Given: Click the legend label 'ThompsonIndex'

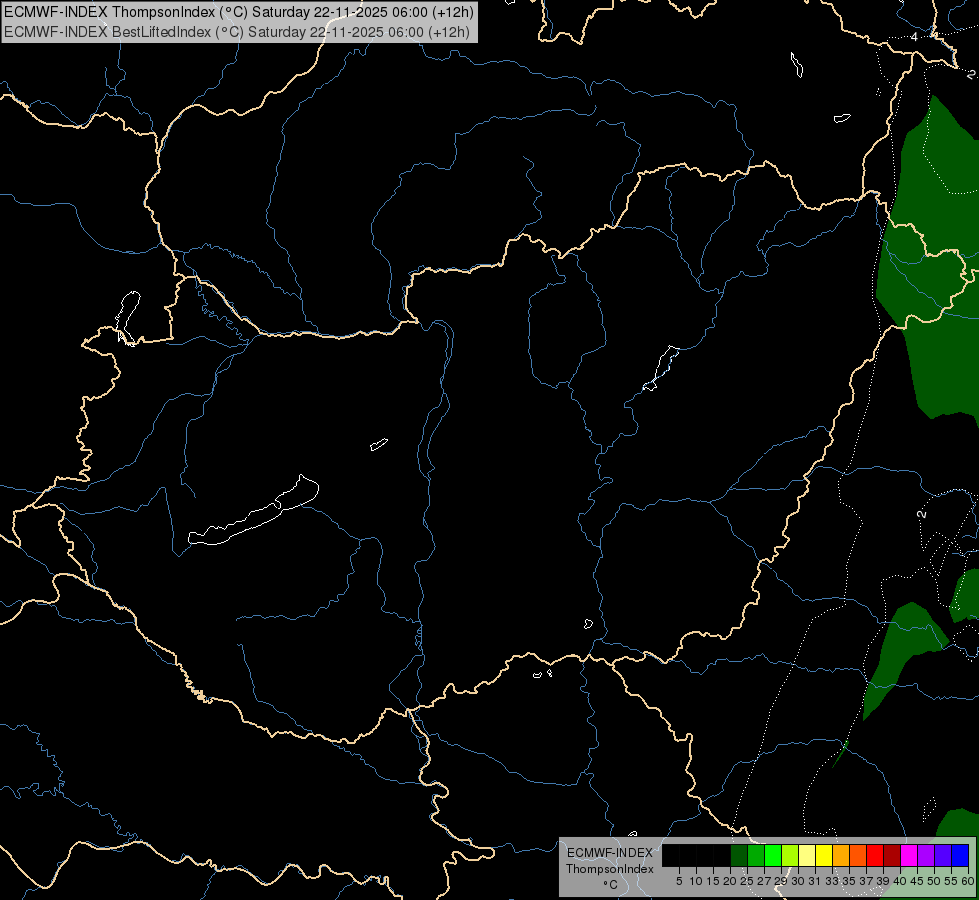Looking at the screenshot, I should [609, 869].
